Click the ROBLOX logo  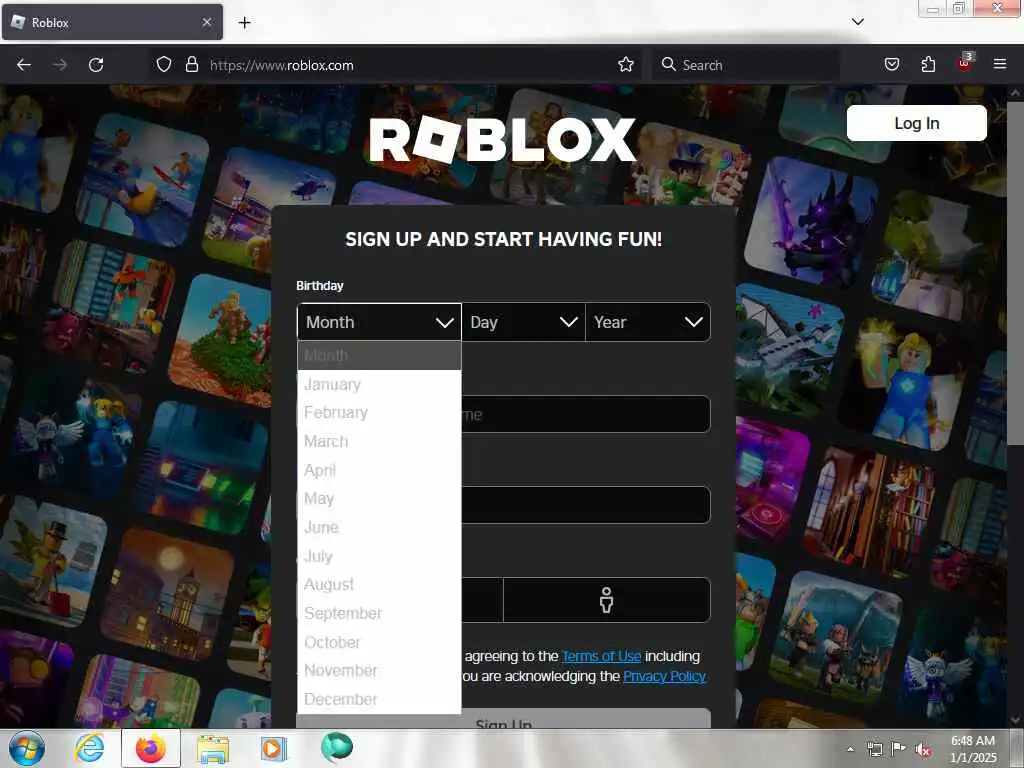click(502, 139)
